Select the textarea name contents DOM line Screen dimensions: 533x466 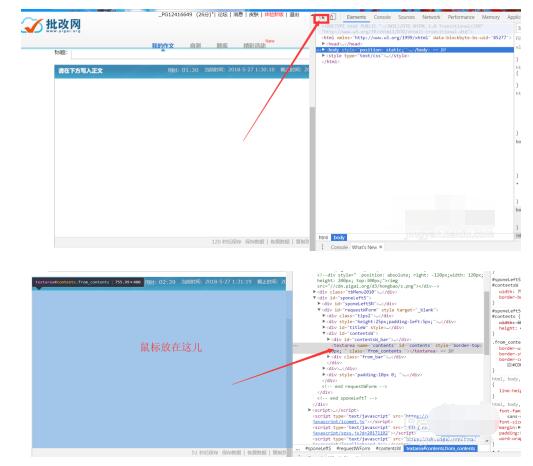pos(406,348)
